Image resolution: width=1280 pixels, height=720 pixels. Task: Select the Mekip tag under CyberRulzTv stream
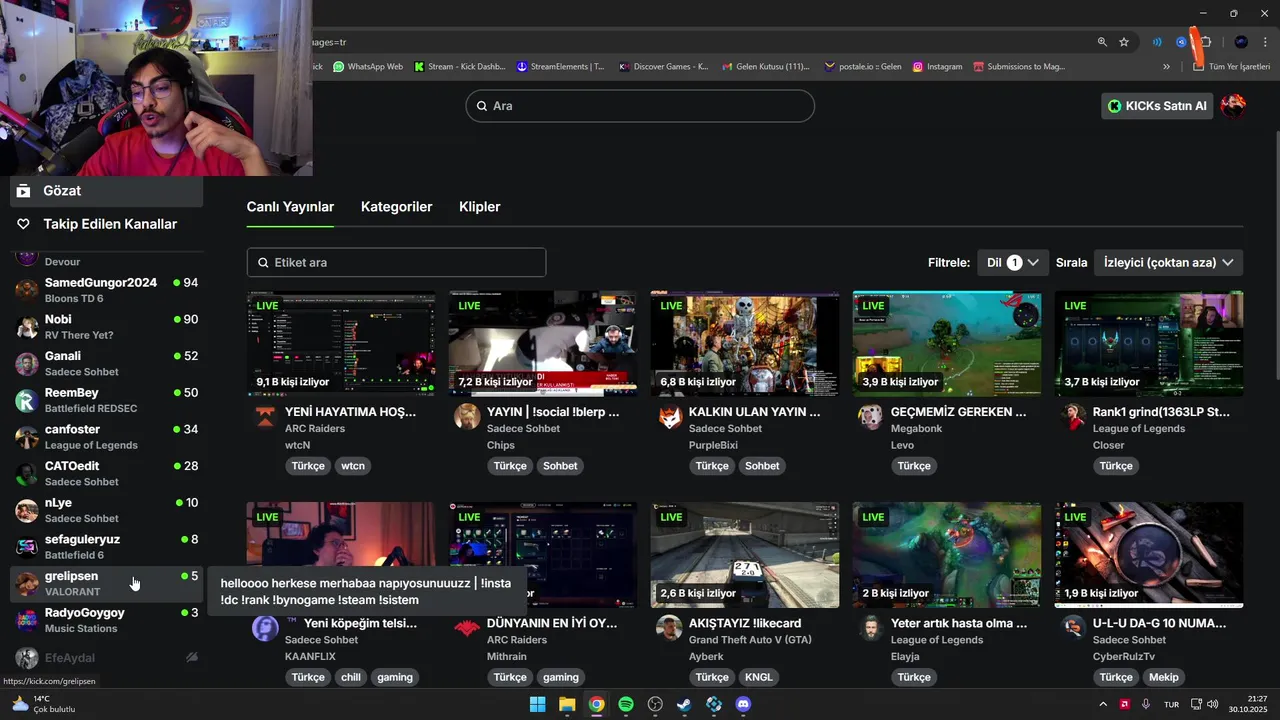[1164, 677]
